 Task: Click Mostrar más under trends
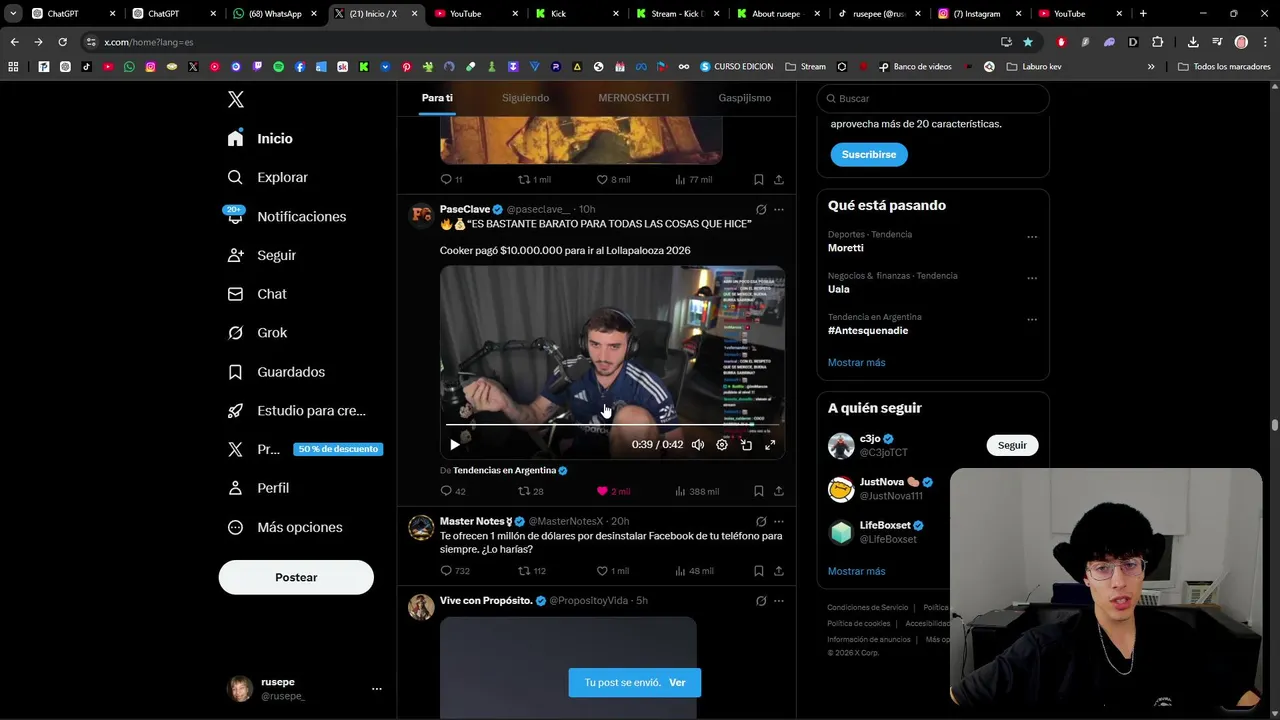coord(856,362)
